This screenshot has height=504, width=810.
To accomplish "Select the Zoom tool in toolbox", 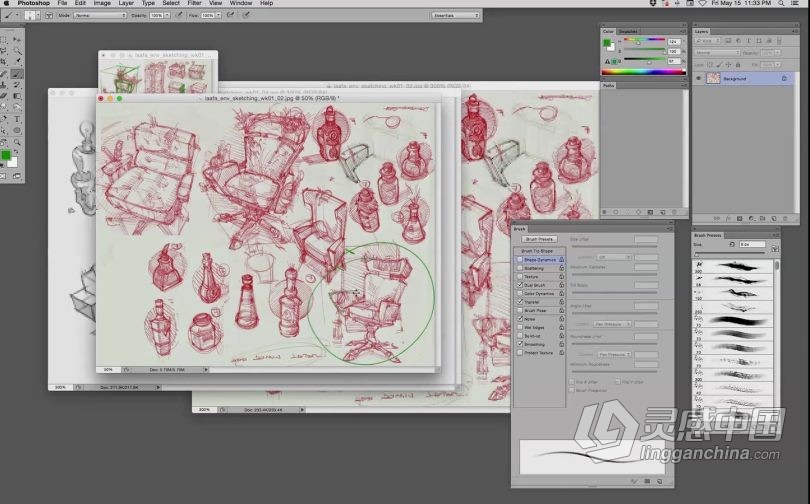I will [17, 142].
